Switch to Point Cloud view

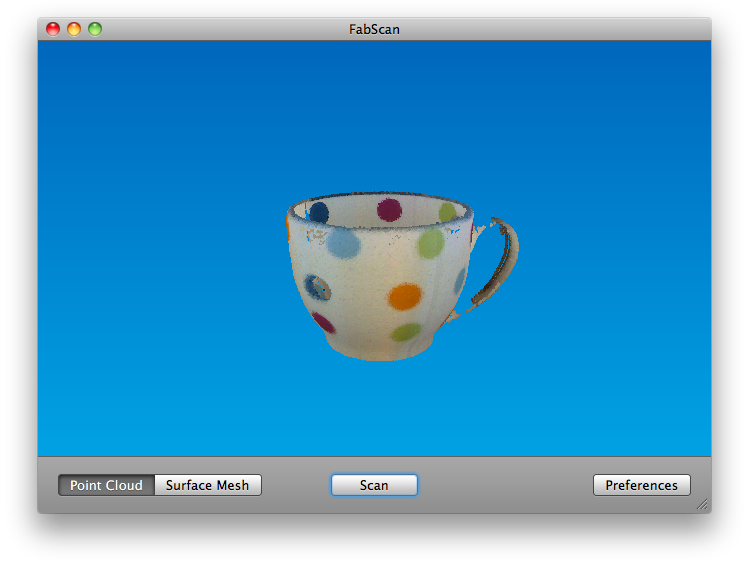106,485
